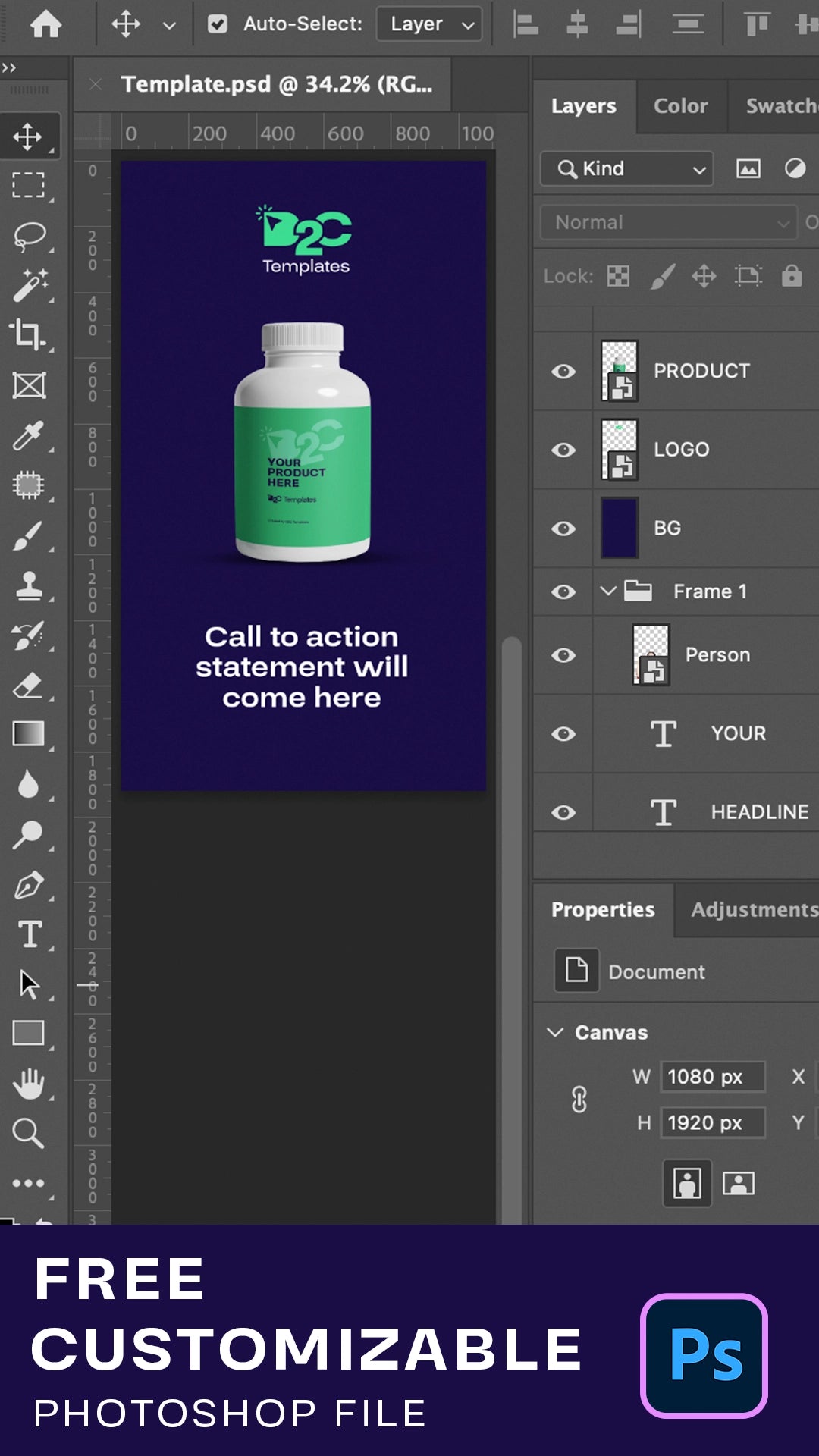This screenshot has width=819, height=1456.
Task: Choose the Horizontal Type tool
Action: (x=29, y=934)
